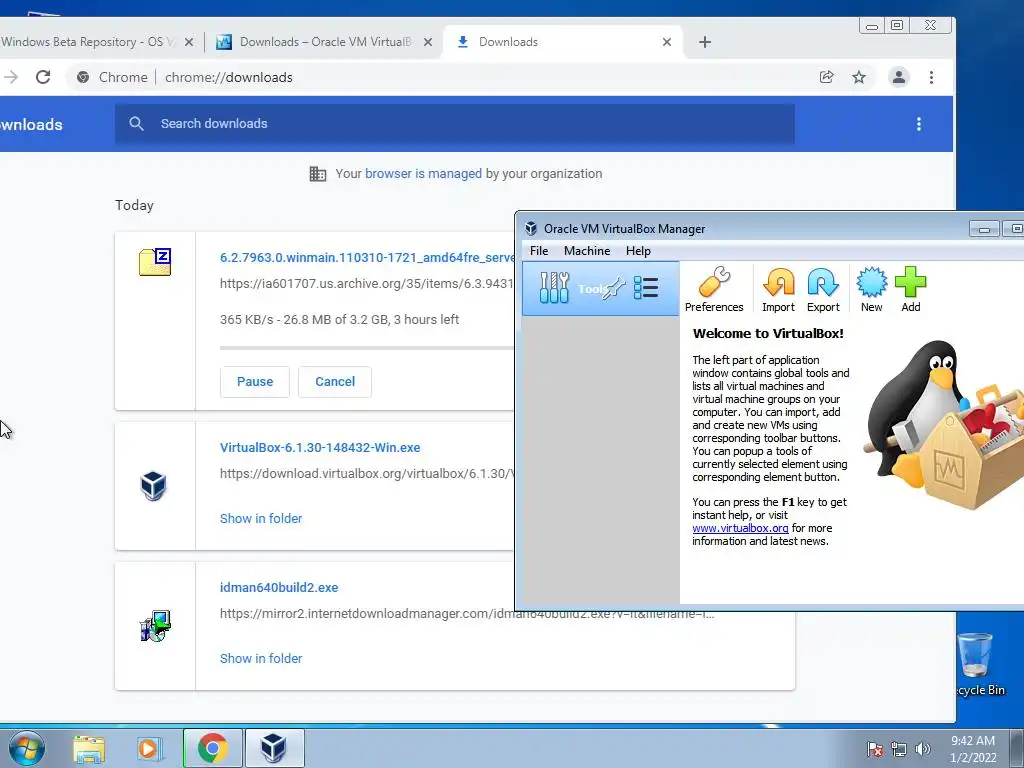Click the VirtualBox installer file icon
The width and height of the screenshot is (1024, 768).
pos(154,486)
